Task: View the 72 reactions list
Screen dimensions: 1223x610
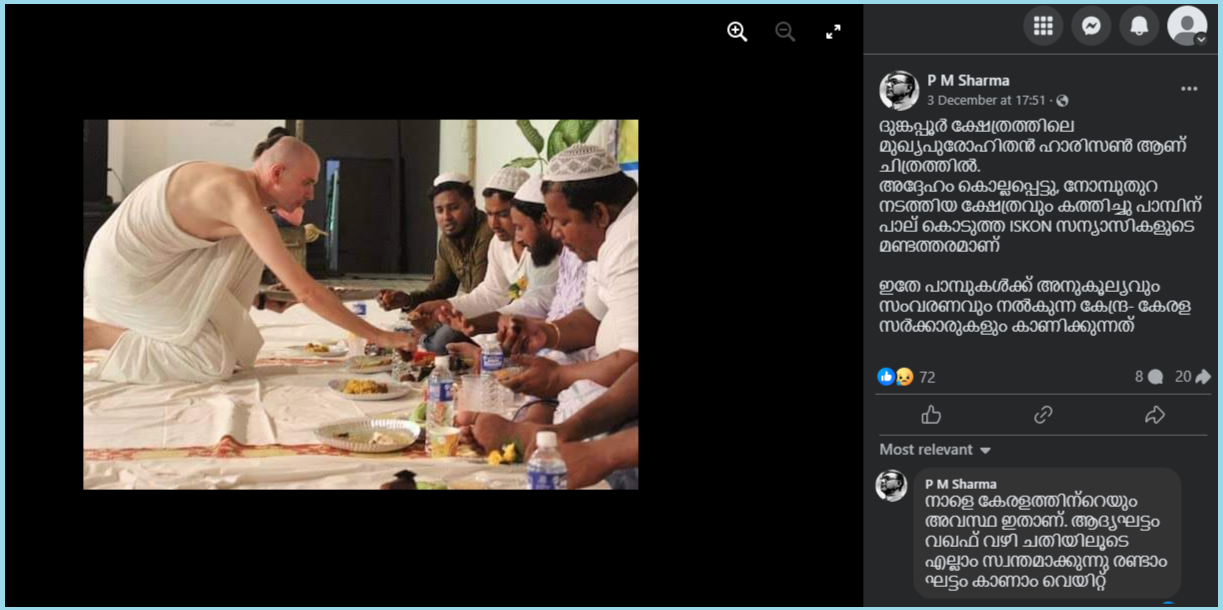Action: [907, 377]
